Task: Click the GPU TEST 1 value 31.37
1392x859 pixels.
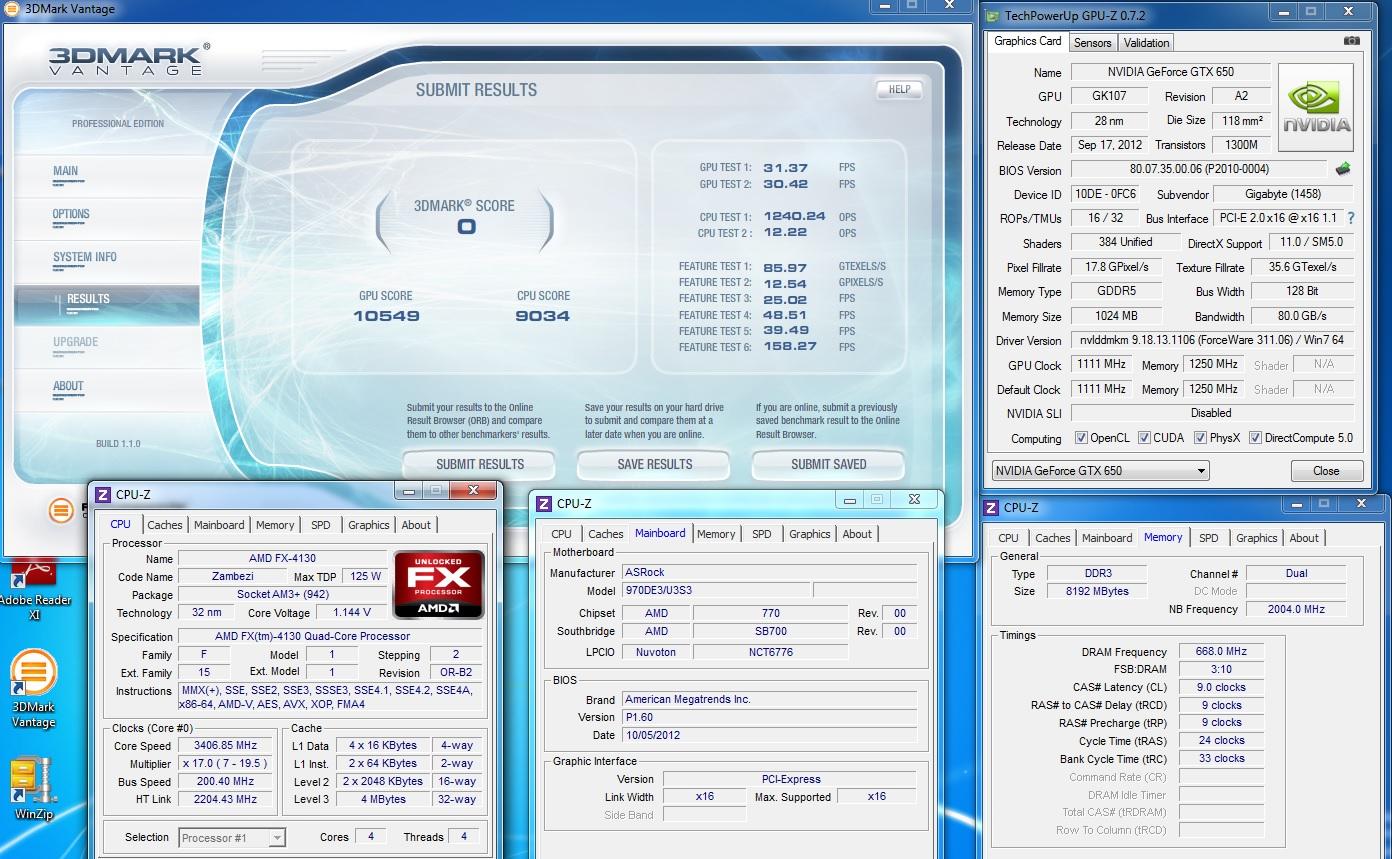Action: click(x=785, y=168)
